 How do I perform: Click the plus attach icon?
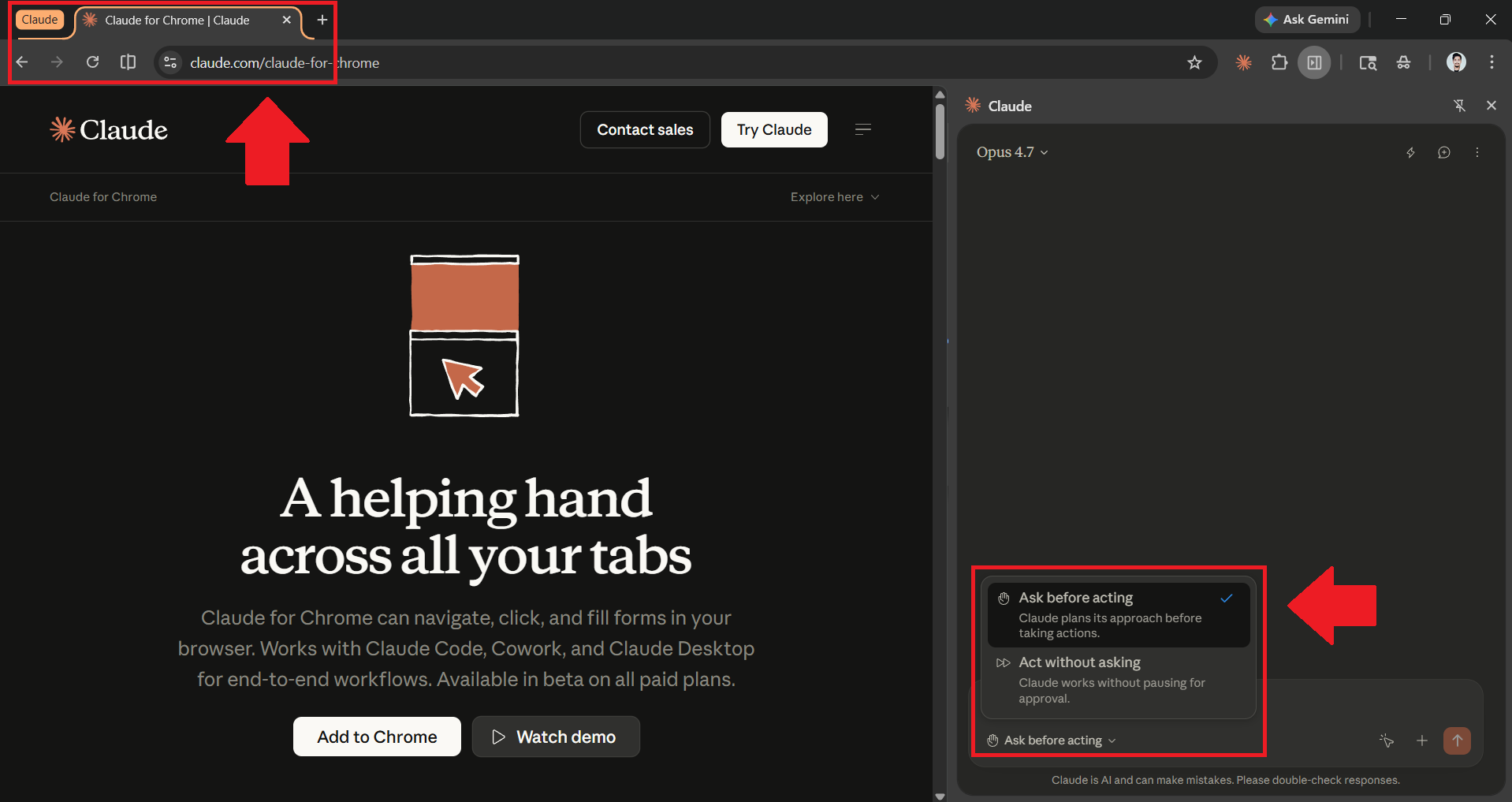[1421, 740]
